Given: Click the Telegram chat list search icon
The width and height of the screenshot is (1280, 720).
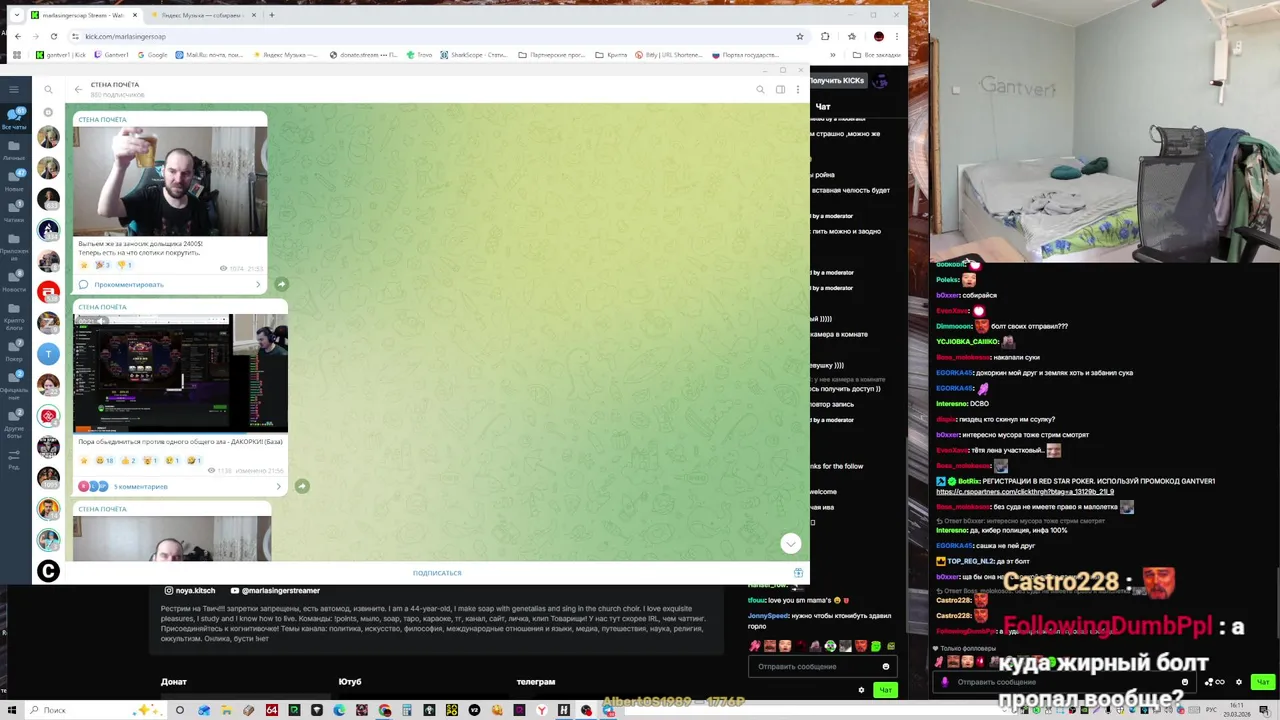Looking at the screenshot, I should point(48,89).
